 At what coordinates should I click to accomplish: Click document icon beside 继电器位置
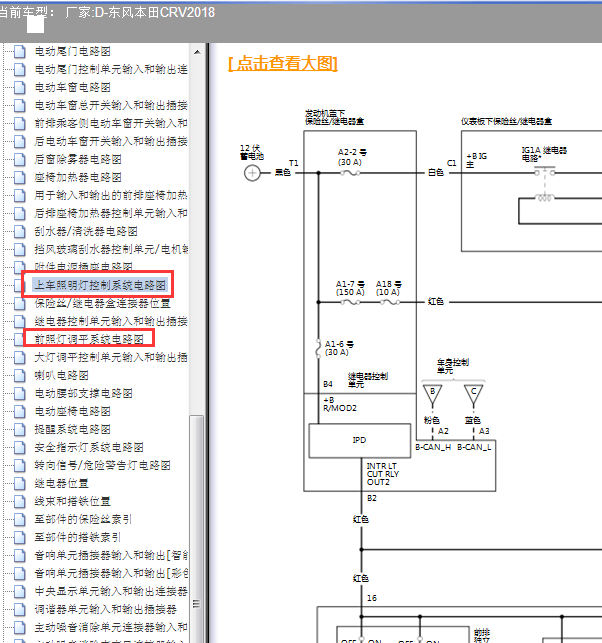(x=19, y=483)
